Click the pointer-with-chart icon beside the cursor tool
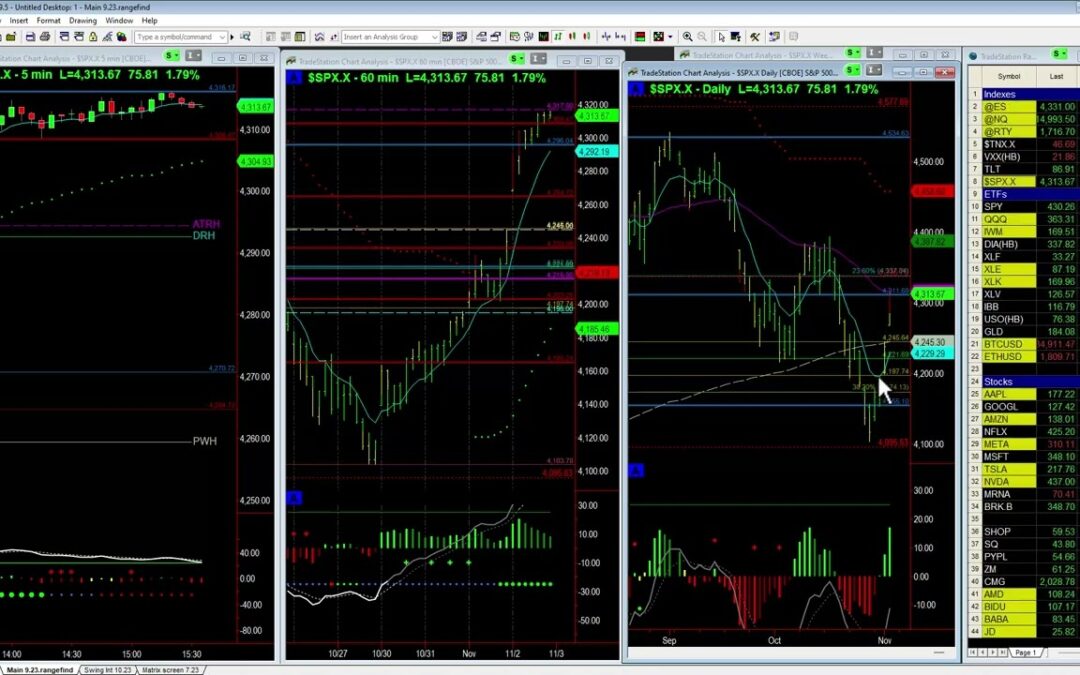The width and height of the screenshot is (1080, 675). pos(736,37)
